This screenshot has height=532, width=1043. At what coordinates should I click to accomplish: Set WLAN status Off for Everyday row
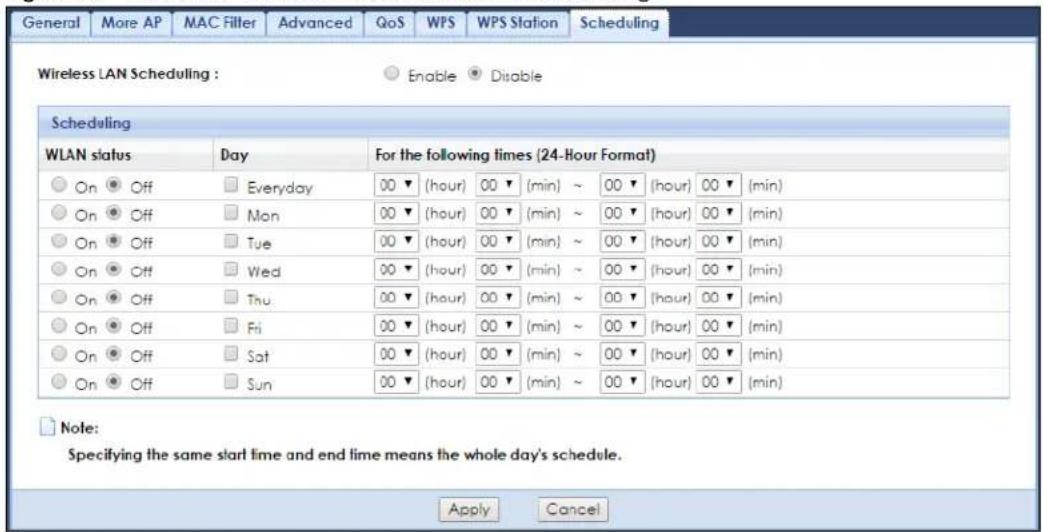click(x=114, y=186)
